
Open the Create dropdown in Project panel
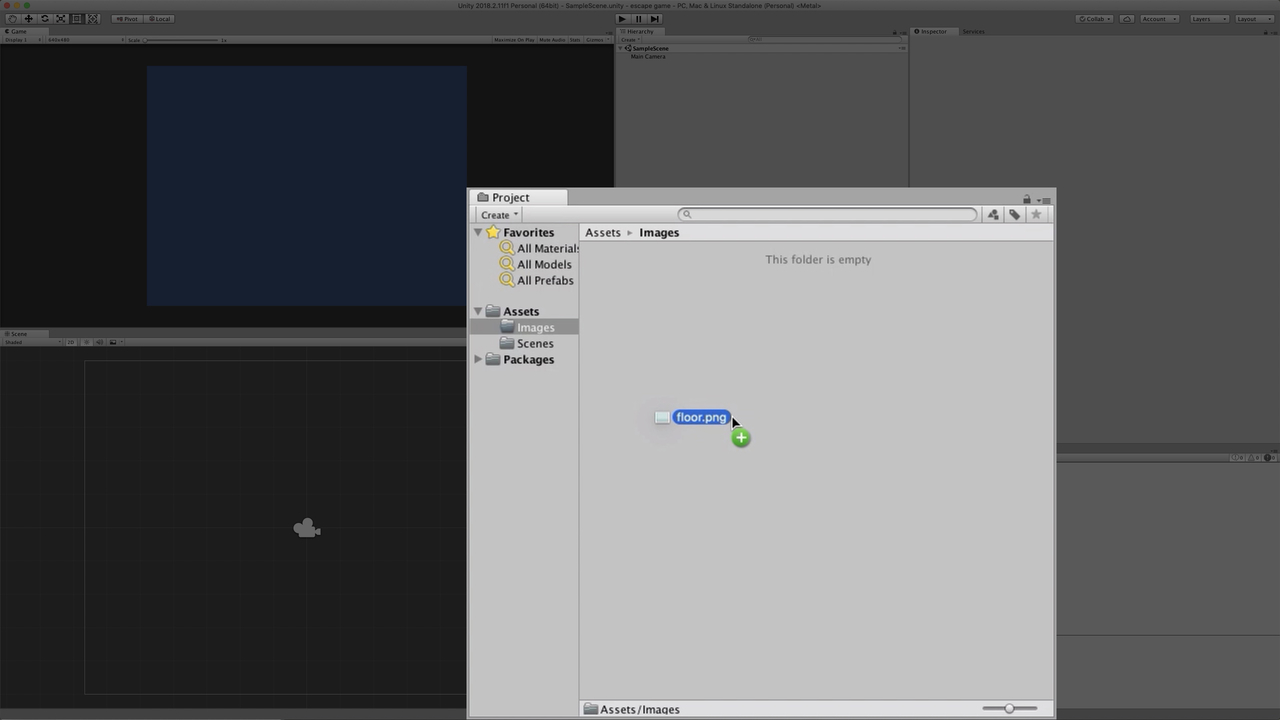tap(498, 215)
